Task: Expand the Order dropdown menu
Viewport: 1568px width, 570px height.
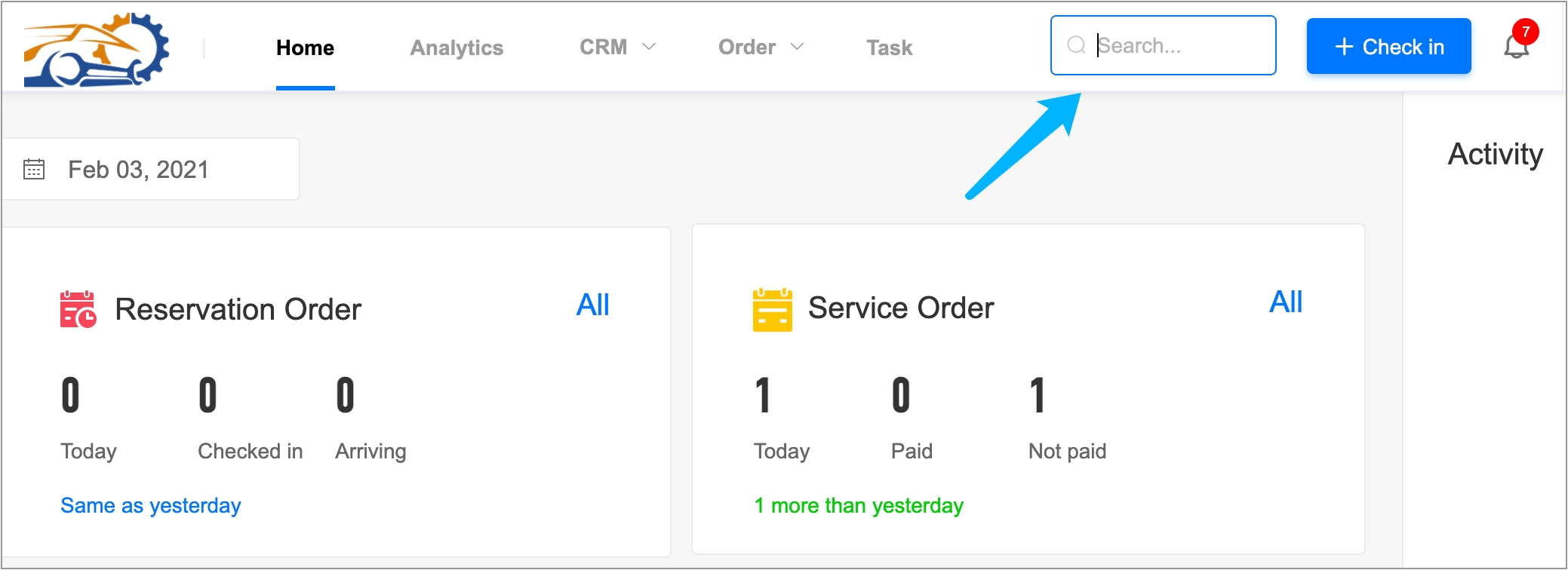Action: (761, 47)
